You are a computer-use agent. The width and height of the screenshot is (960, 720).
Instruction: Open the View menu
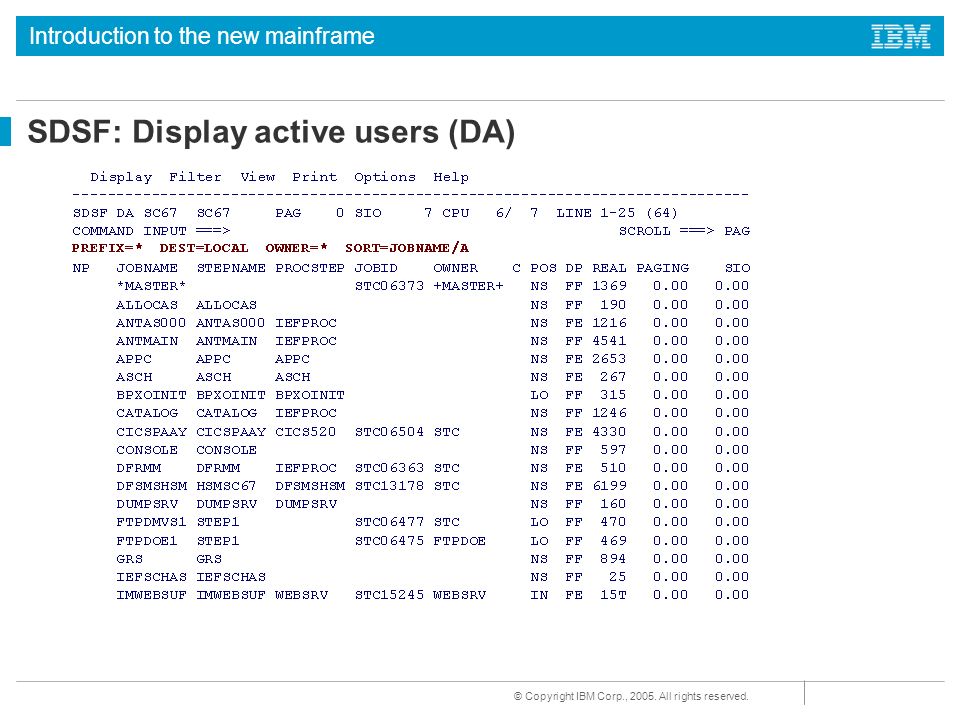pos(258,177)
